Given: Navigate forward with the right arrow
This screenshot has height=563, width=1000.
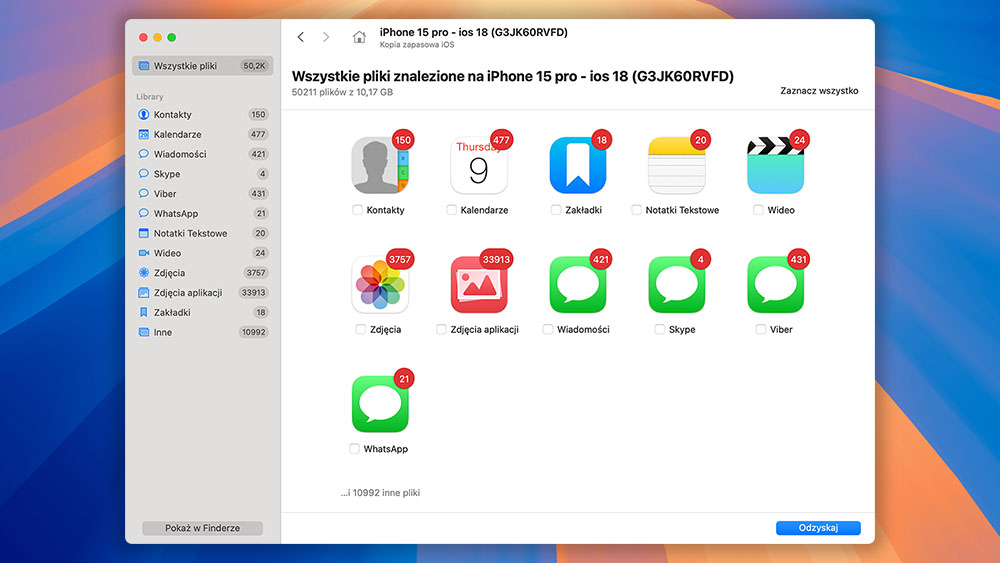Looking at the screenshot, I should point(326,37).
